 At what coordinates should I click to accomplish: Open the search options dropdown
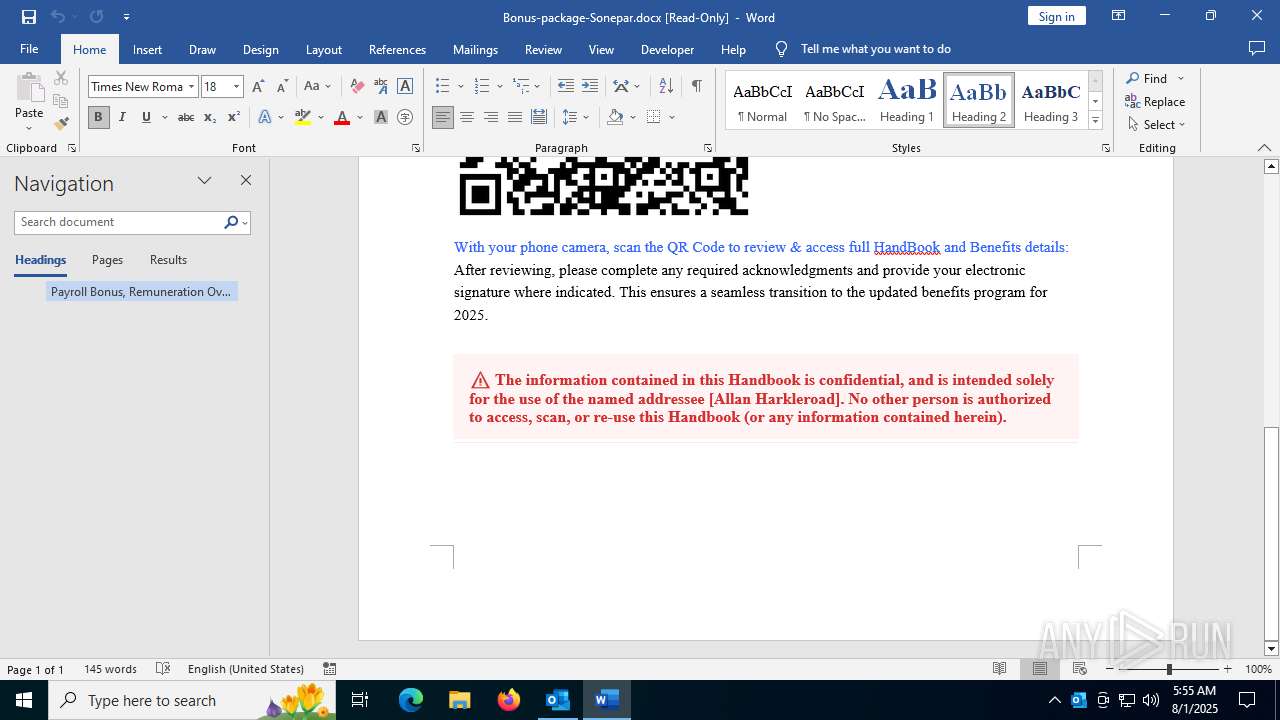[245, 222]
